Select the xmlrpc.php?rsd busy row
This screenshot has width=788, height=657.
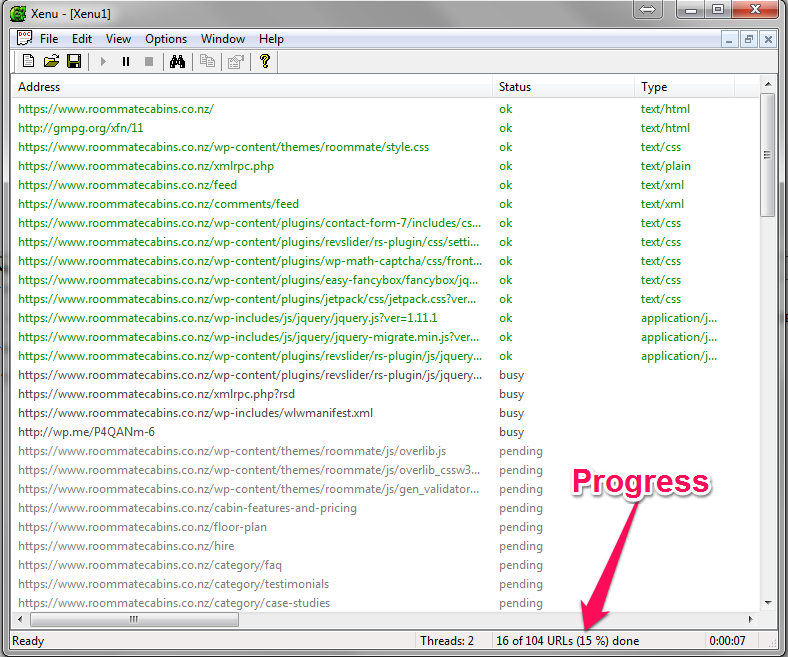[385, 394]
